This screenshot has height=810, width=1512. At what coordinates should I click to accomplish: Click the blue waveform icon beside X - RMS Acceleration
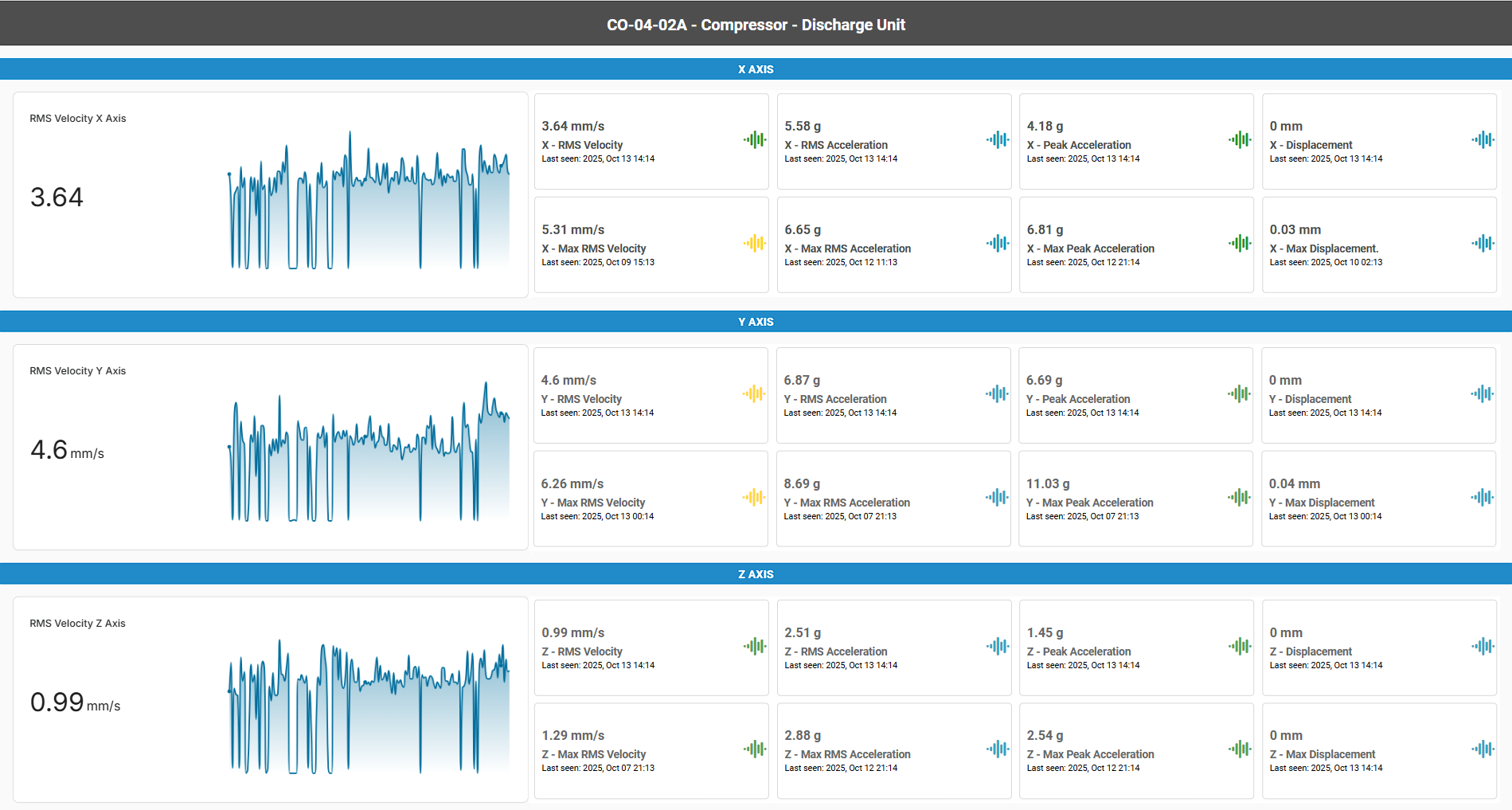(997, 140)
